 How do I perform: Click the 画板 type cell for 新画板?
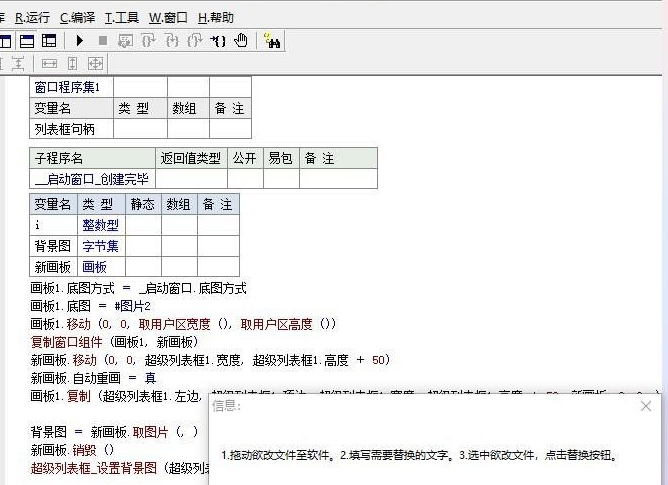pyautogui.click(x=101, y=267)
